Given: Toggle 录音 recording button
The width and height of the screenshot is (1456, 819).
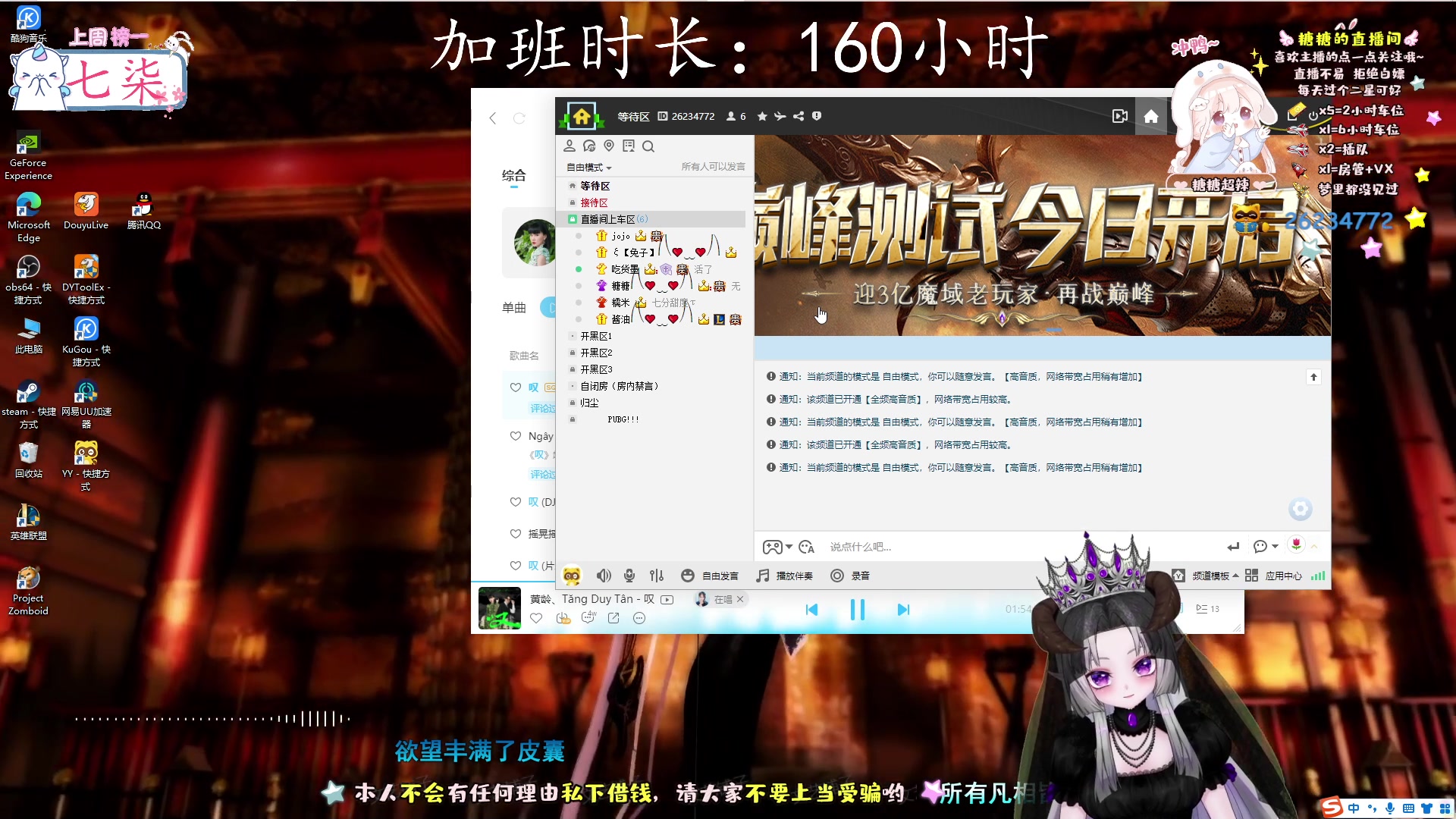Looking at the screenshot, I should point(850,576).
